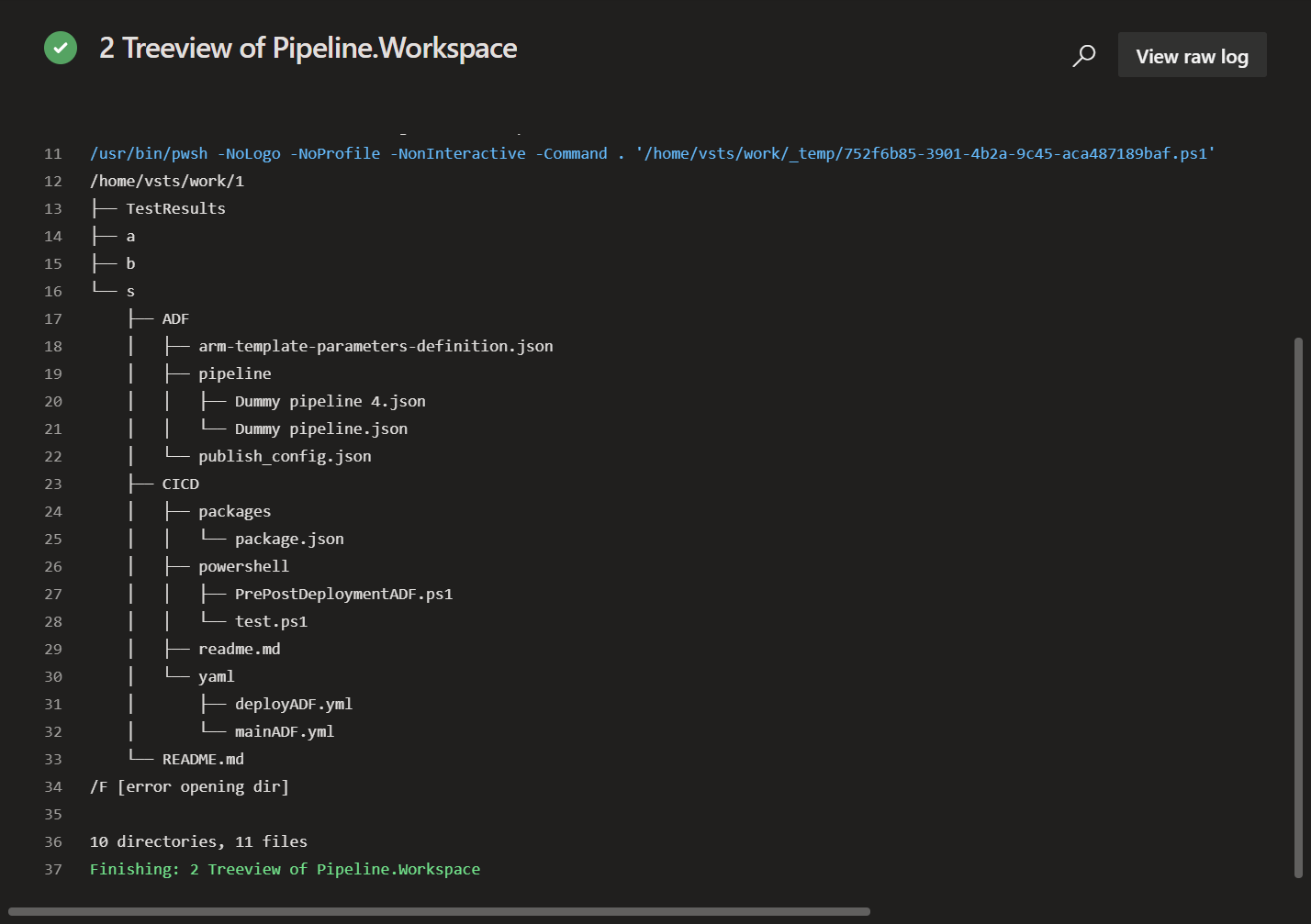Click the View raw log button
The width and height of the screenshot is (1311, 924).
(1192, 55)
